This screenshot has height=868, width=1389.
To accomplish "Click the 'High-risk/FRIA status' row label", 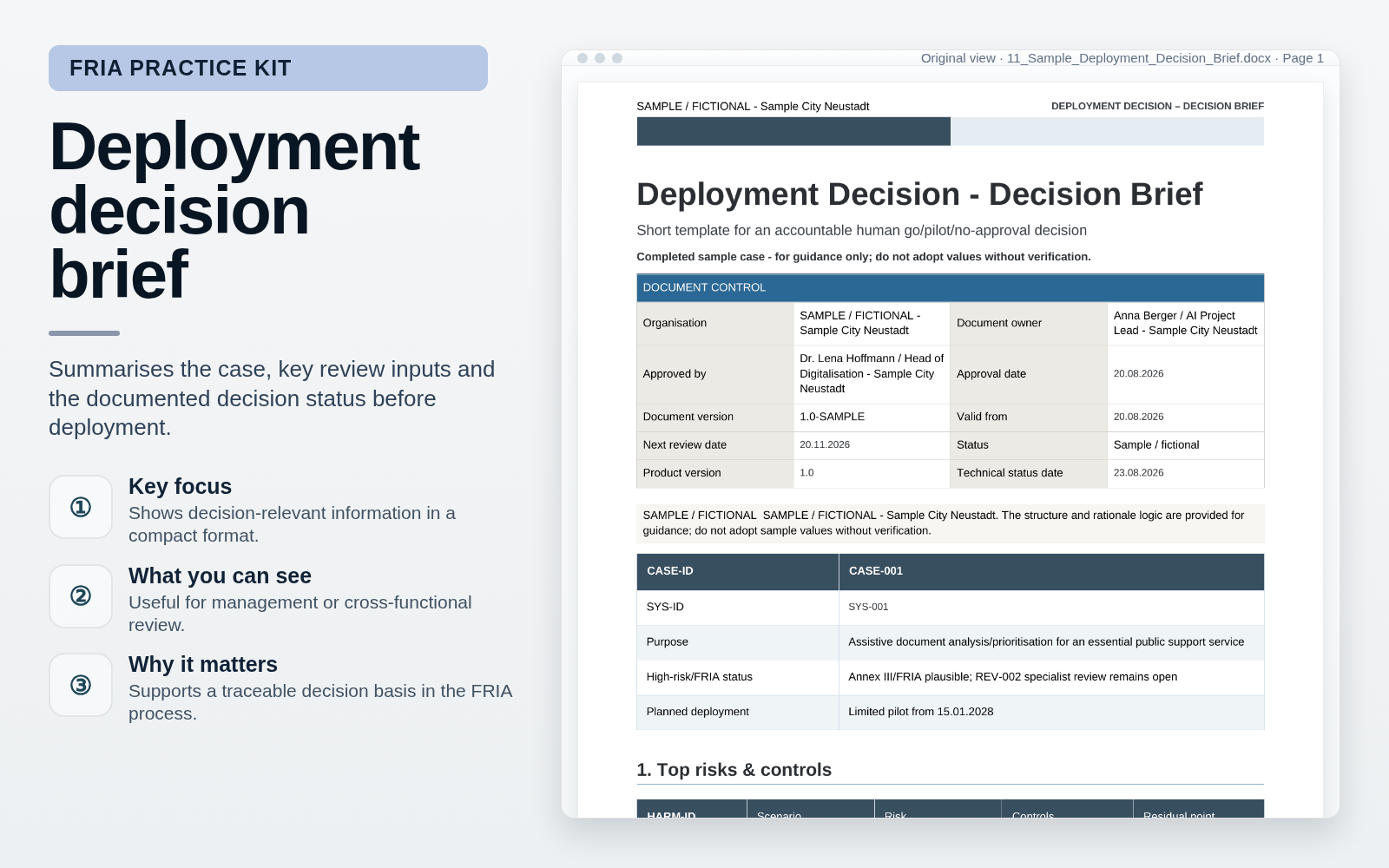I will pyautogui.click(x=737, y=677).
